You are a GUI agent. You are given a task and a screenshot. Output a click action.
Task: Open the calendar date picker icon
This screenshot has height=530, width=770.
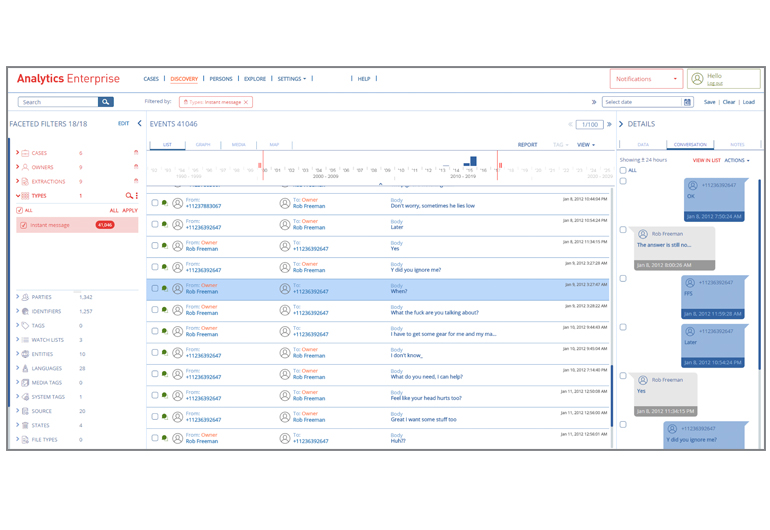pos(687,102)
